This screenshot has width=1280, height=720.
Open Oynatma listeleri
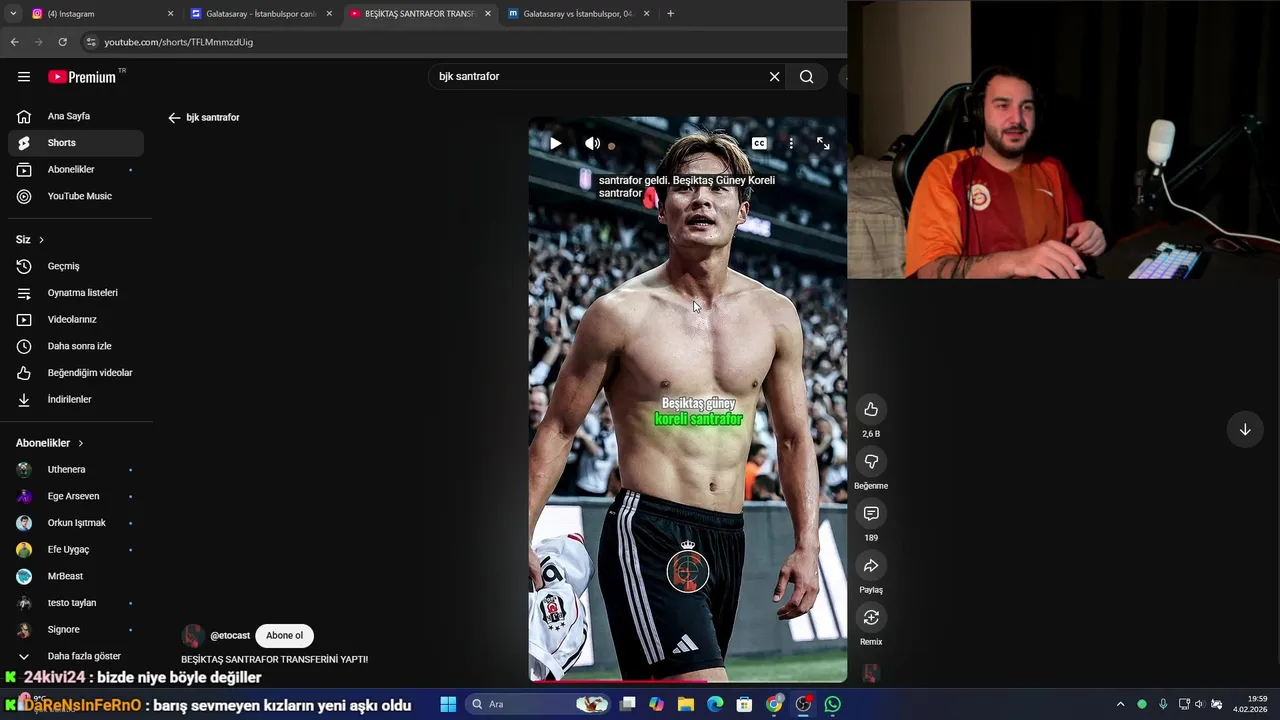(x=76, y=293)
